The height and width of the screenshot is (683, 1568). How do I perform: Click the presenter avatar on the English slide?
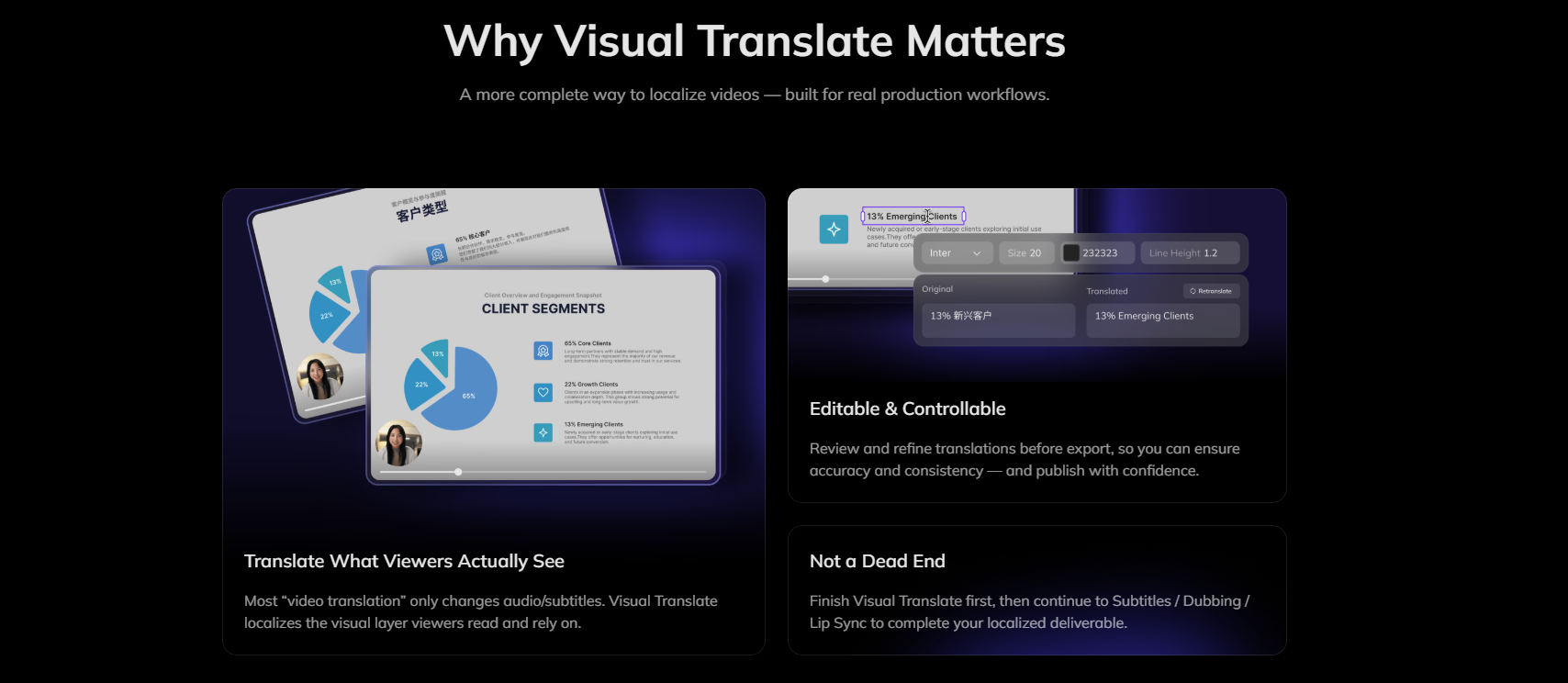pyautogui.click(x=399, y=443)
